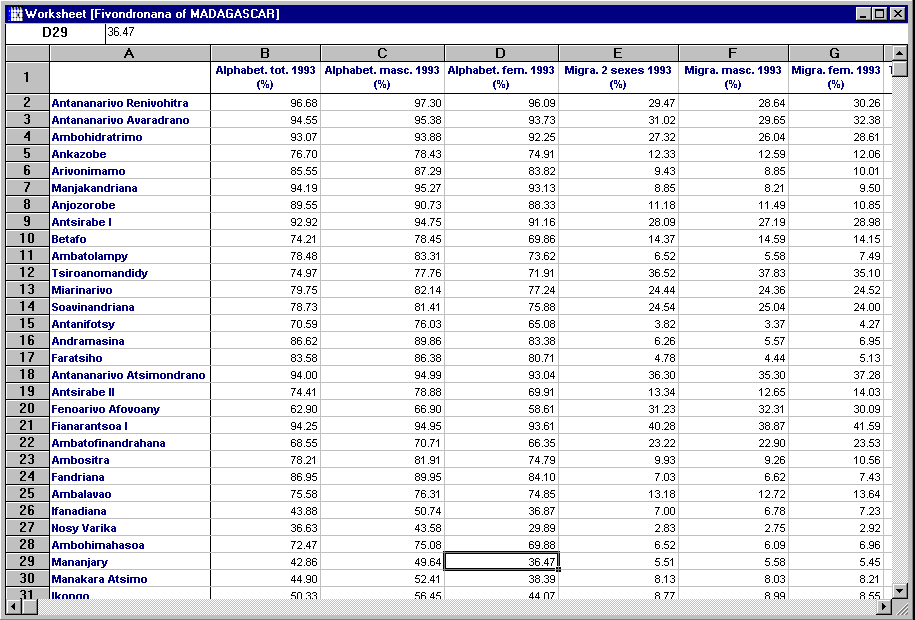The image size is (915, 620).
Task: Click the worksheet window icon in the title bar
Action: coord(16,13)
